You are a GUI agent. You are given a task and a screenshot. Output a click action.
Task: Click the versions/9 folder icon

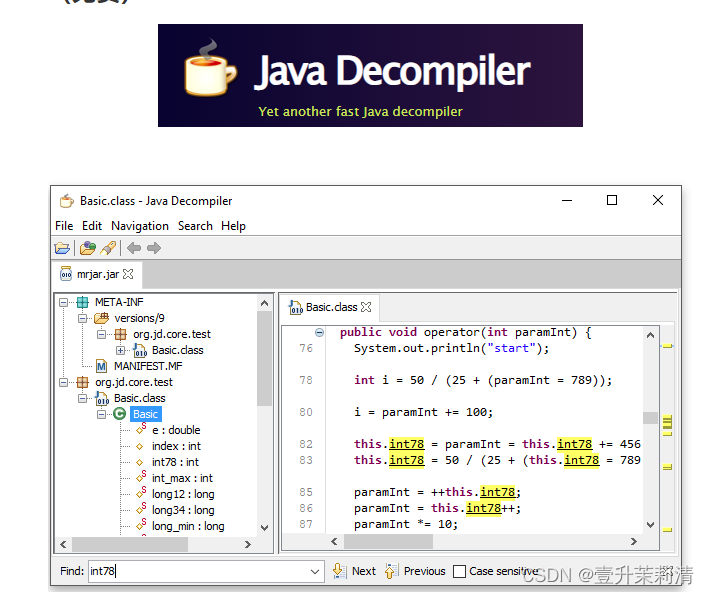[x=101, y=318]
